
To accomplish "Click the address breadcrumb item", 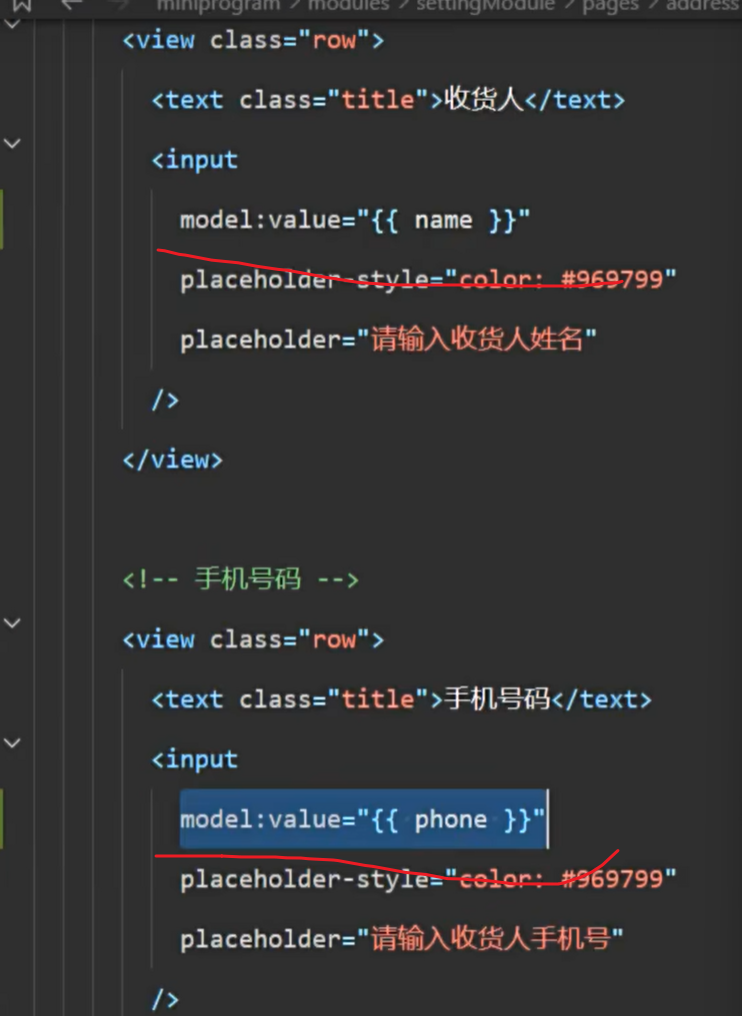I will (703, 5).
